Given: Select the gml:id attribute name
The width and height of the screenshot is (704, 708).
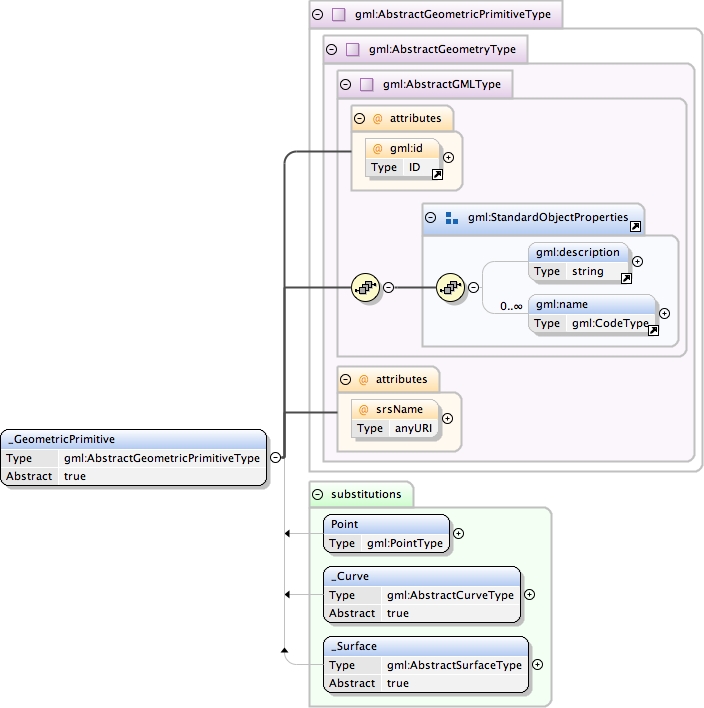Looking at the screenshot, I should [406, 149].
